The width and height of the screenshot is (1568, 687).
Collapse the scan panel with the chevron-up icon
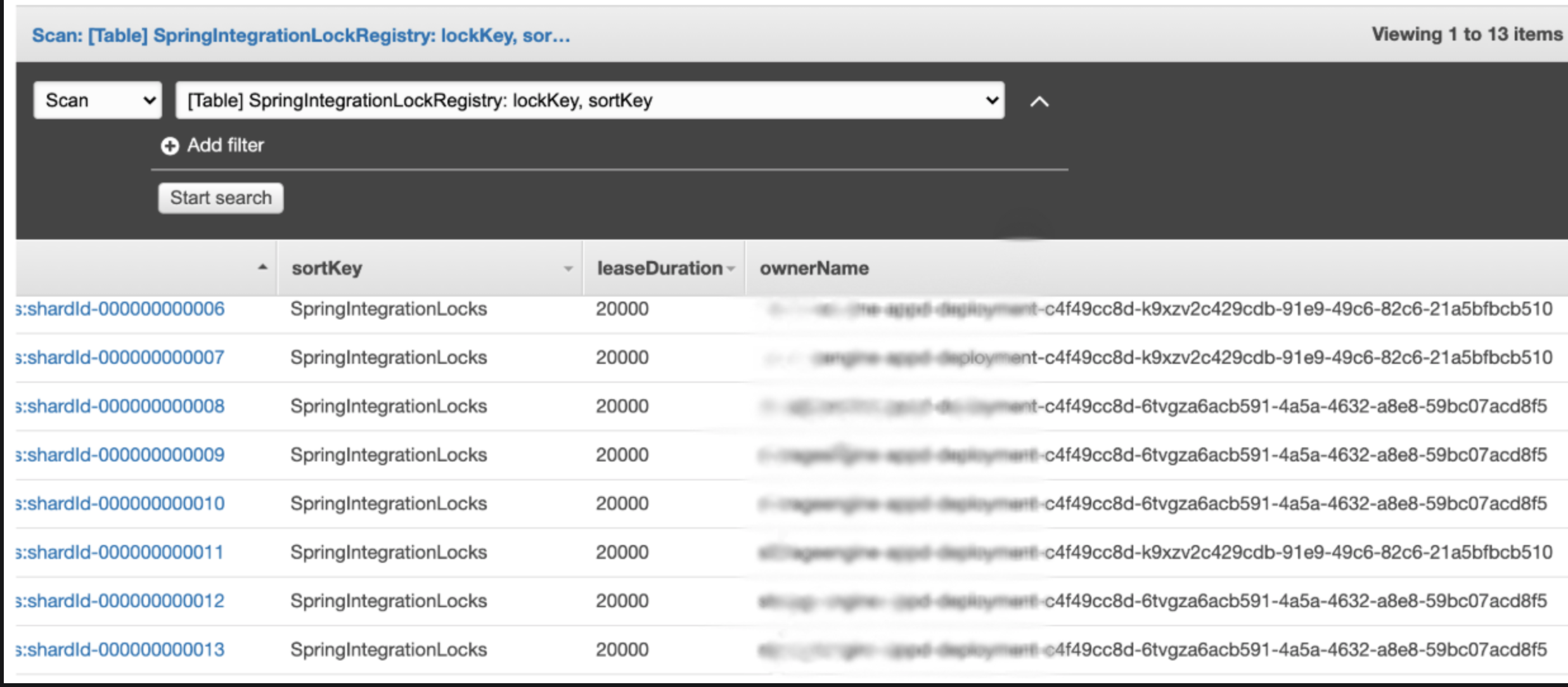tap(1039, 101)
